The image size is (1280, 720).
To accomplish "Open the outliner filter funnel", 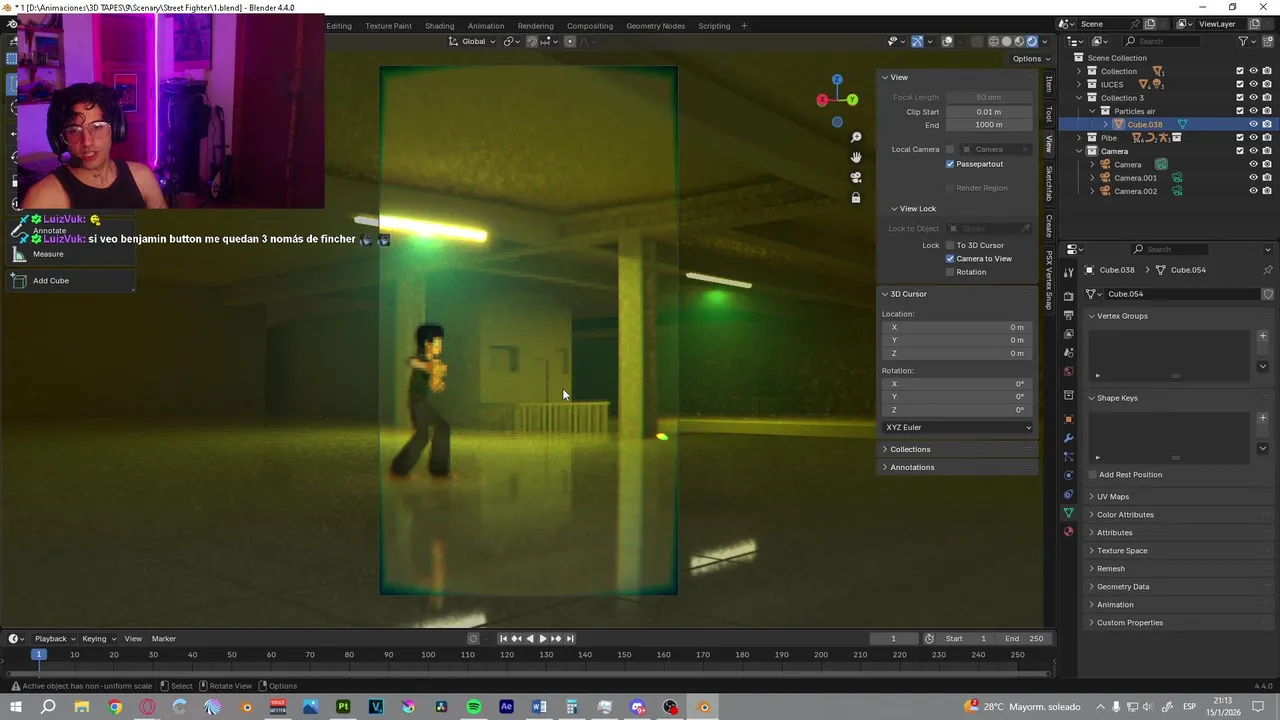I will pos(1244,41).
